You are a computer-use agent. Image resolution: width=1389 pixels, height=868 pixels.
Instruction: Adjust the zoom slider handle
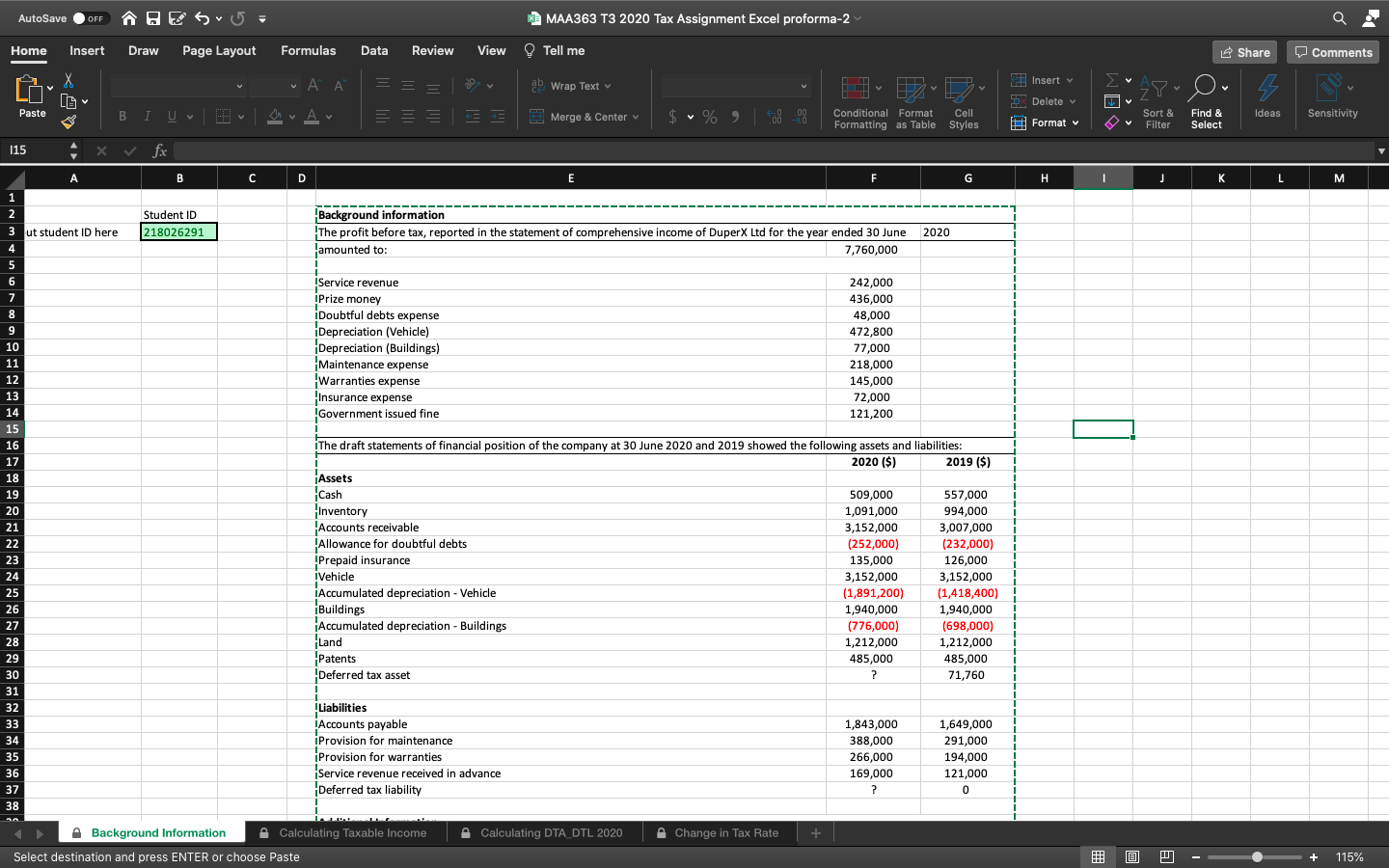click(x=1257, y=856)
